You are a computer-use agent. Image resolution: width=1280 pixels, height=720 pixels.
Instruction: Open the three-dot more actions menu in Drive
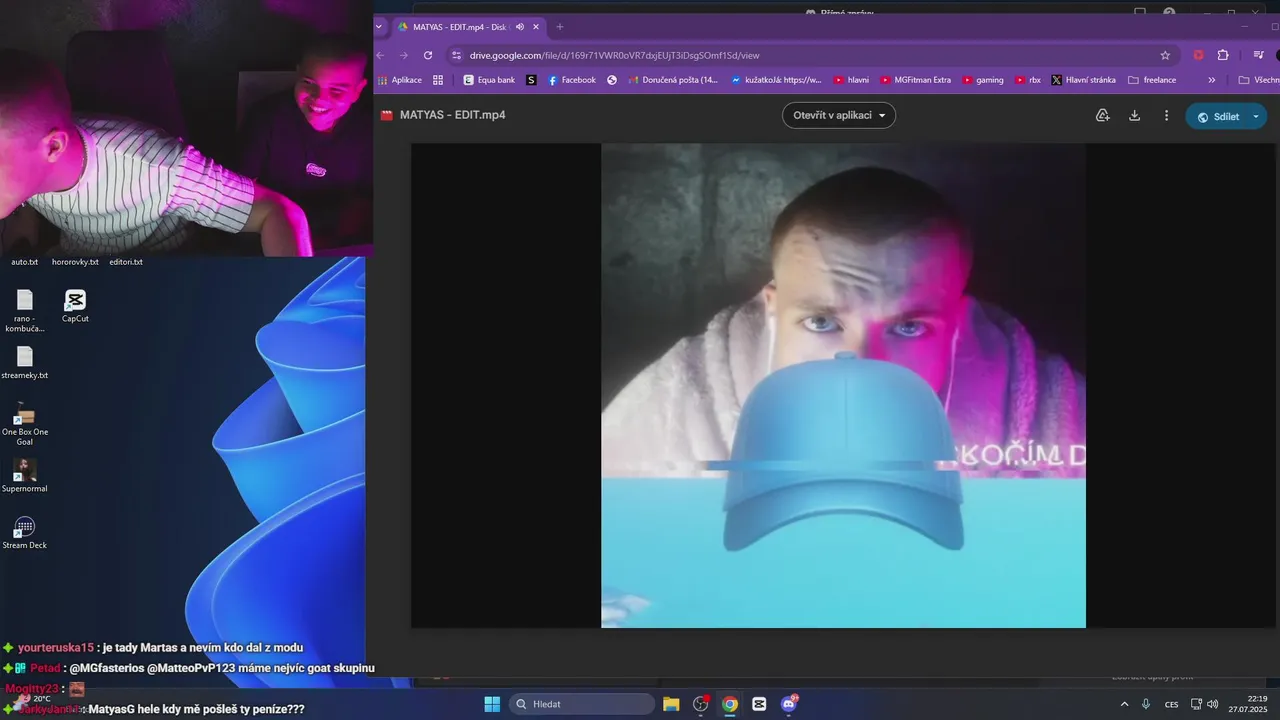click(1166, 115)
